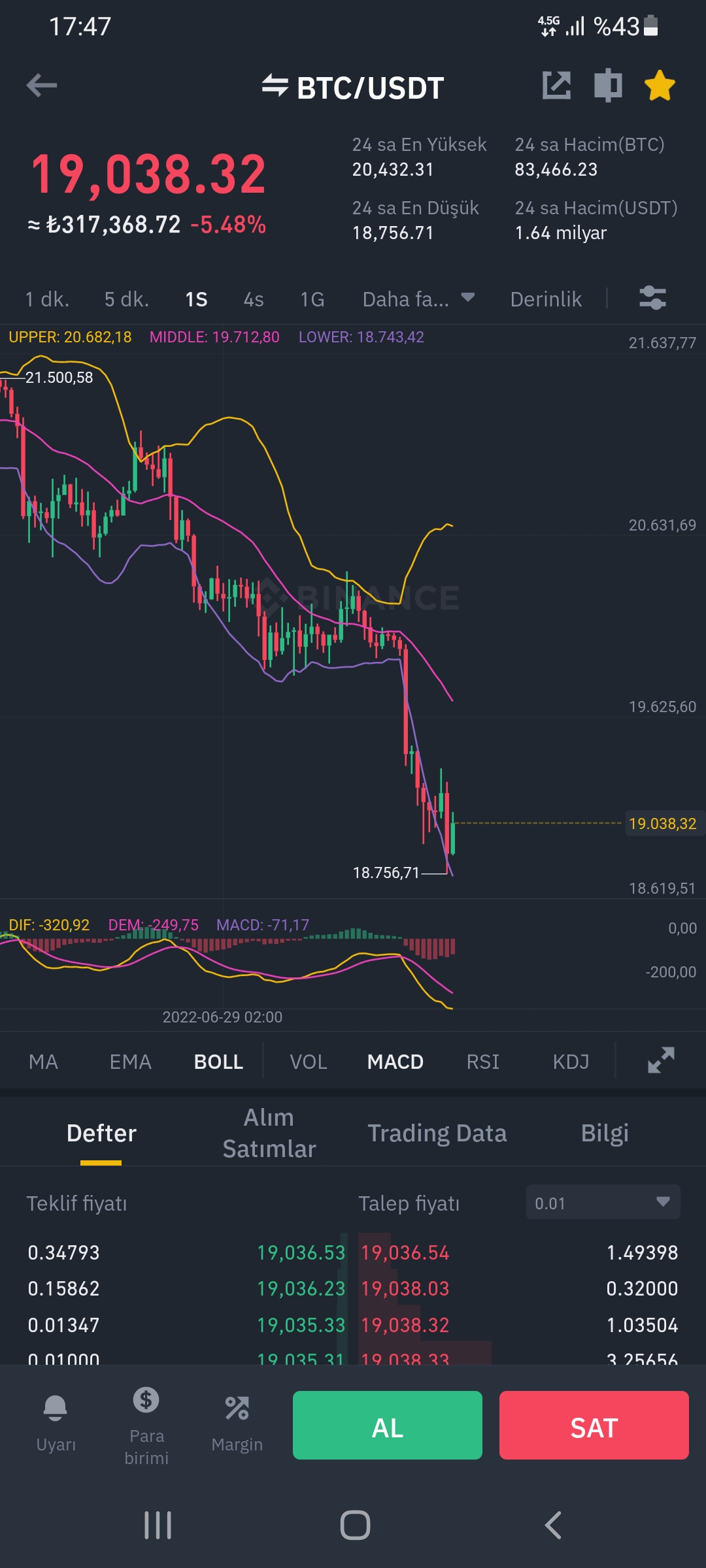This screenshot has width=706, height=1568.
Task: Open the 0.01 price precision dropdown
Action: (x=603, y=1203)
